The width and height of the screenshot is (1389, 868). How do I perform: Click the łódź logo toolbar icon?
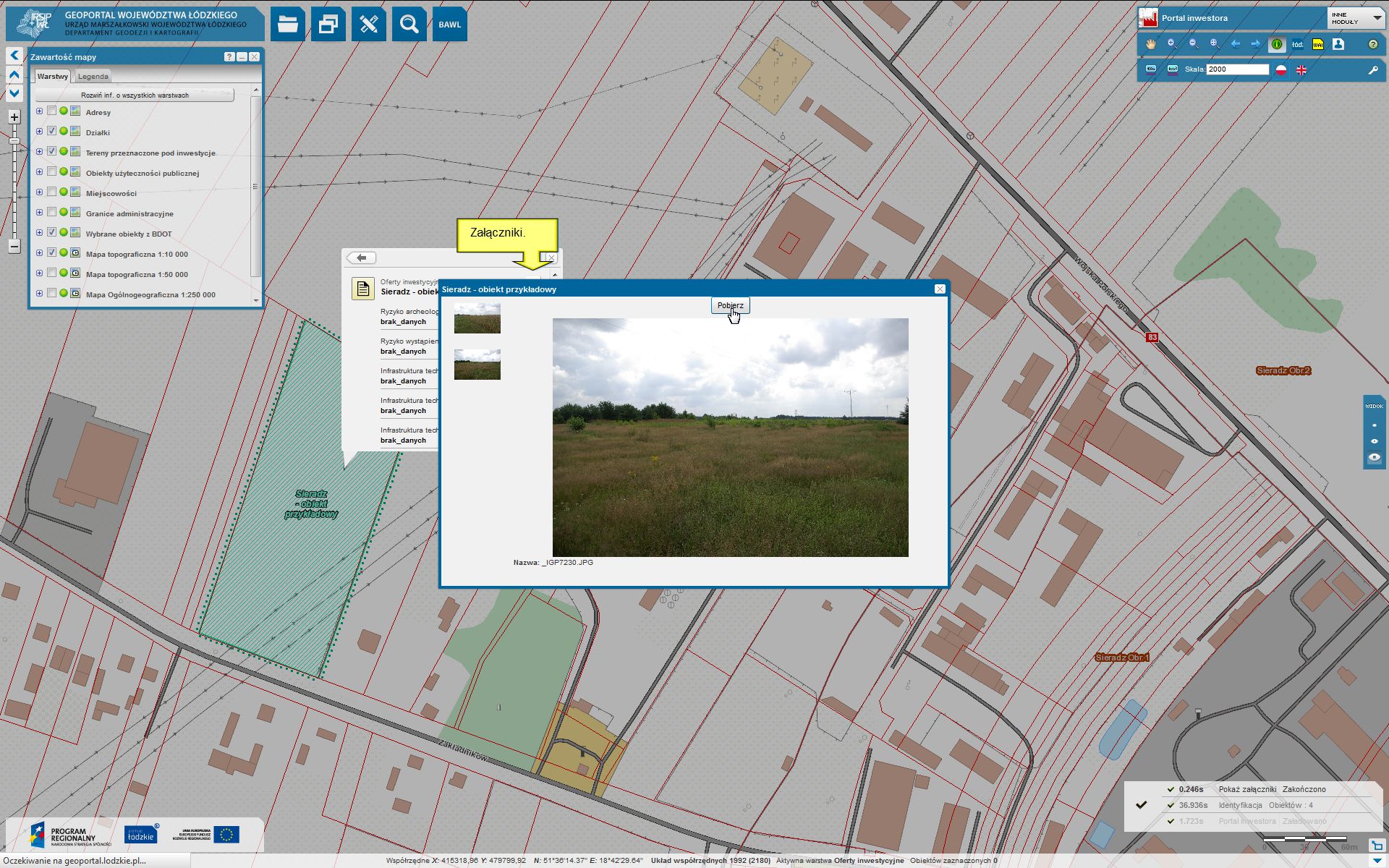pos(1298,44)
